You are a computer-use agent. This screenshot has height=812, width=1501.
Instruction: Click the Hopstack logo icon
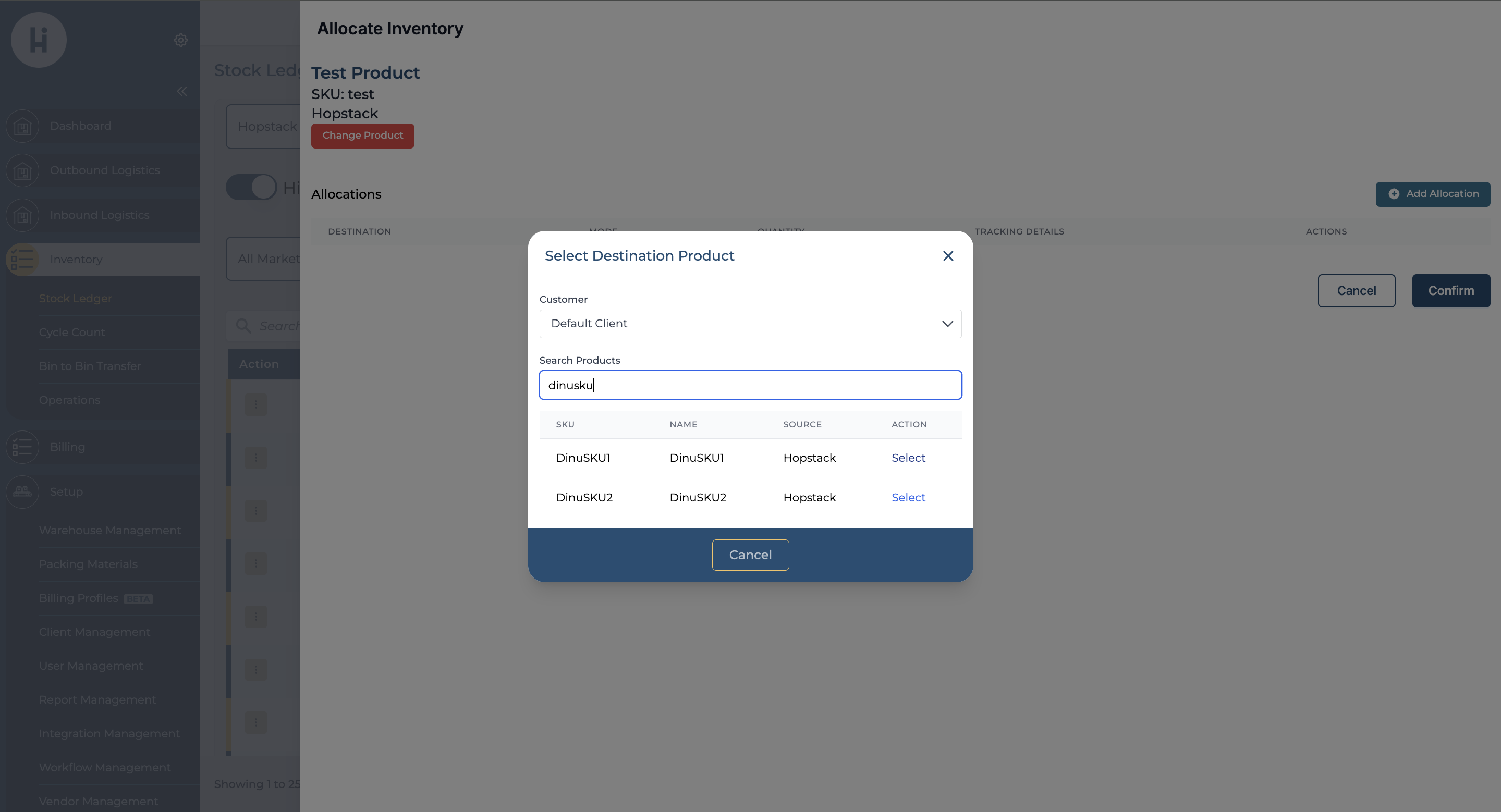[39, 40]
